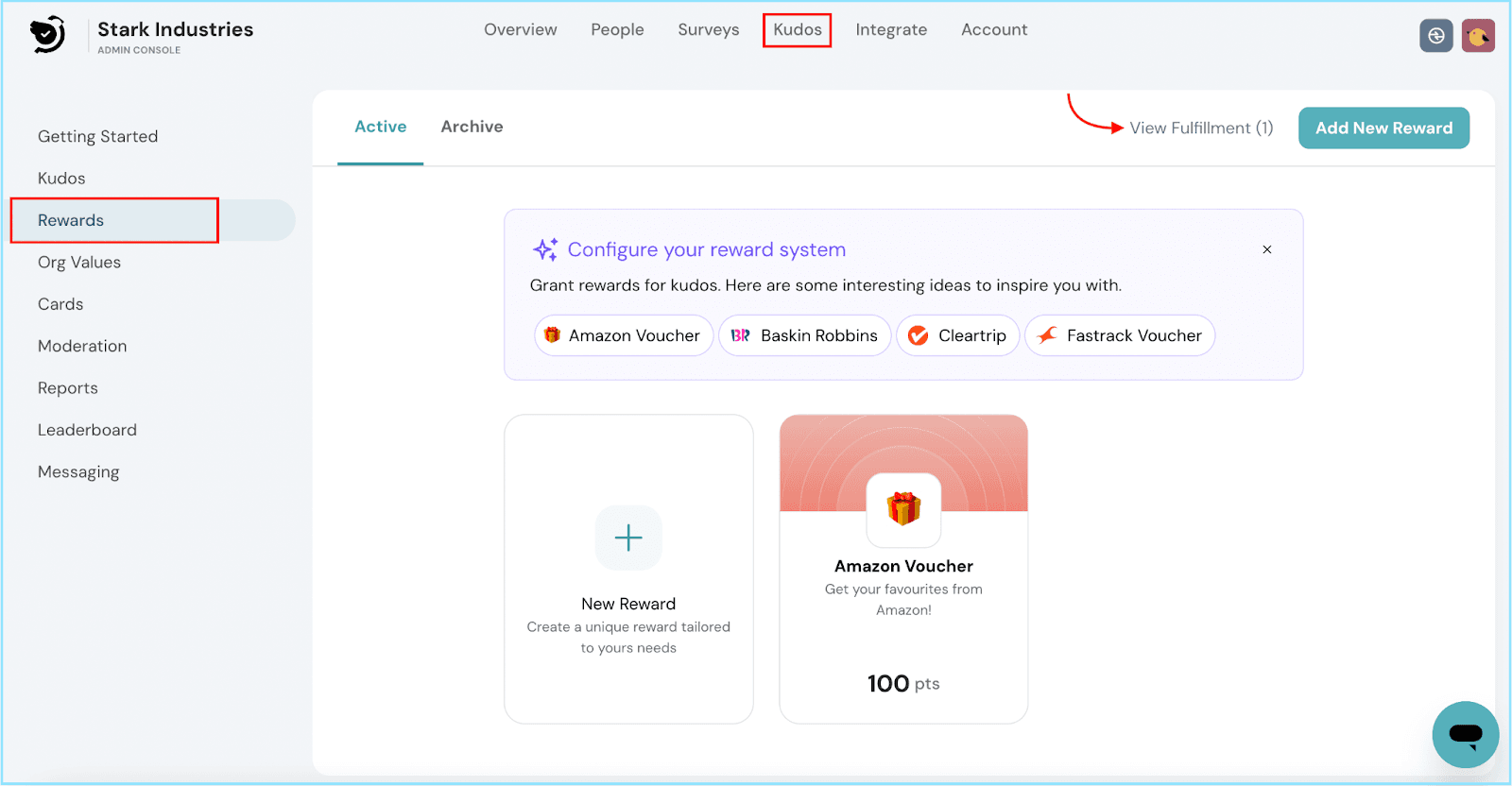Pick the Fastrack Voucher suggestion
Image resolution: width=1512 pixels, height=786 pixels.
point(1120,335)
